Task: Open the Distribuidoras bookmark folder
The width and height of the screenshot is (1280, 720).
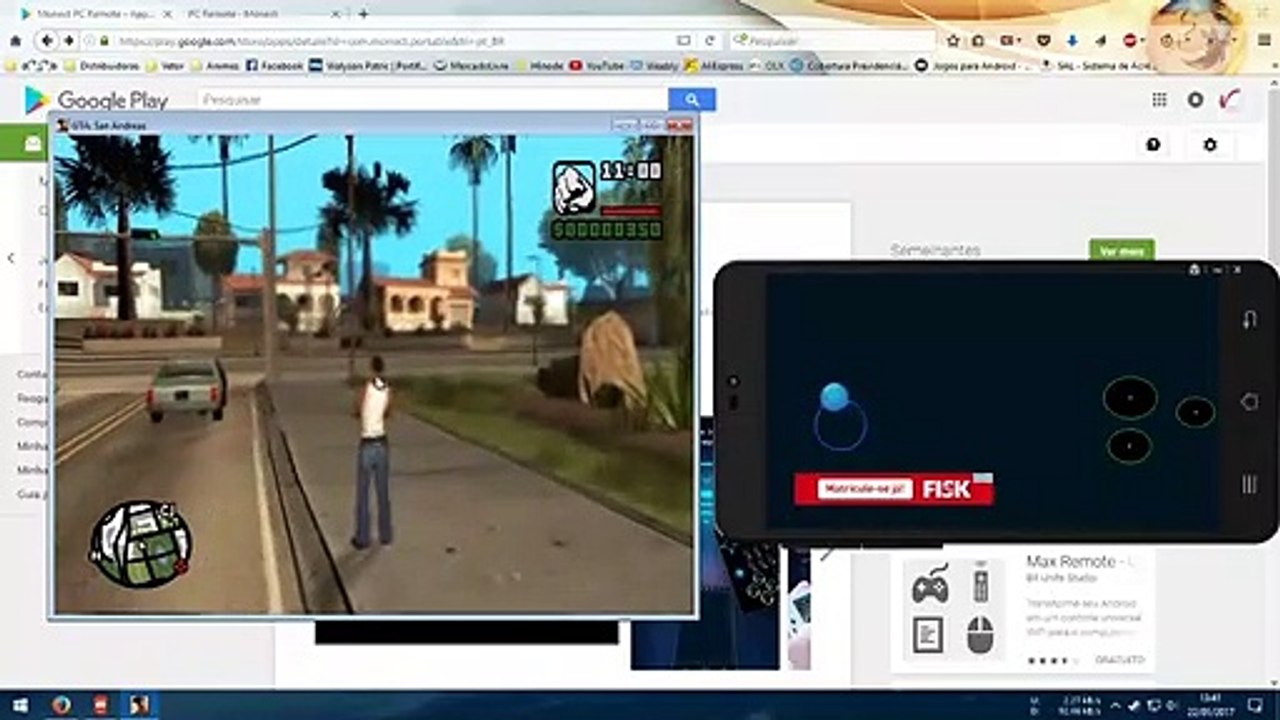Action: (101, 65)
